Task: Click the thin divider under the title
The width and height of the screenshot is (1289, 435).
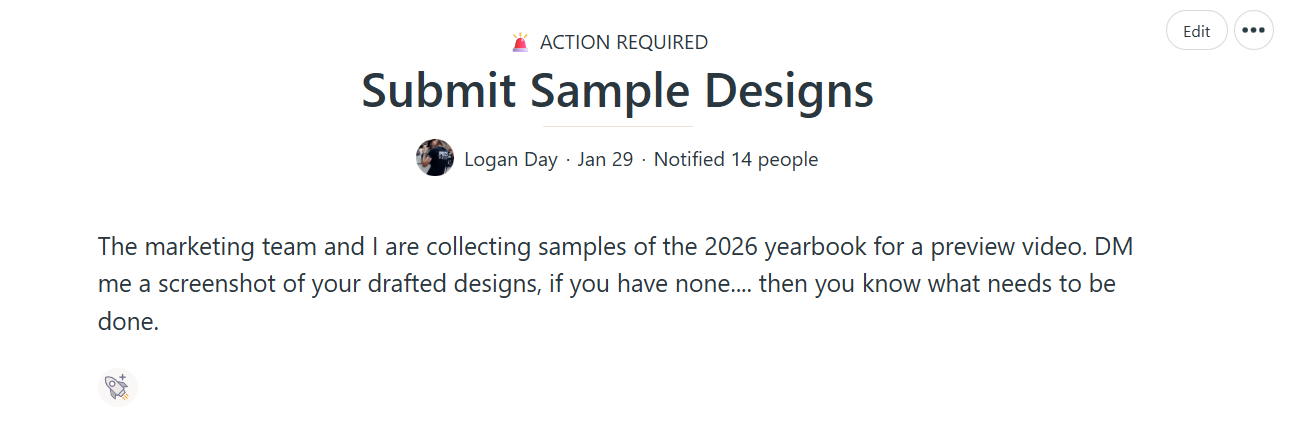Action: coord(617,127)
